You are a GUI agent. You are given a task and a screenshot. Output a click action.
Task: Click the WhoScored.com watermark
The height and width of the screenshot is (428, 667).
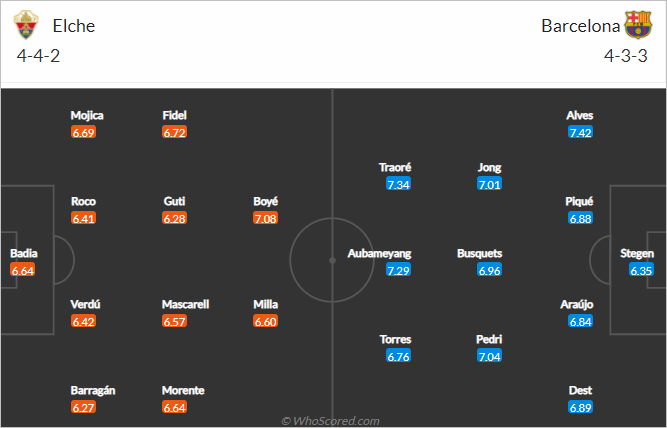tap(330, 421)
